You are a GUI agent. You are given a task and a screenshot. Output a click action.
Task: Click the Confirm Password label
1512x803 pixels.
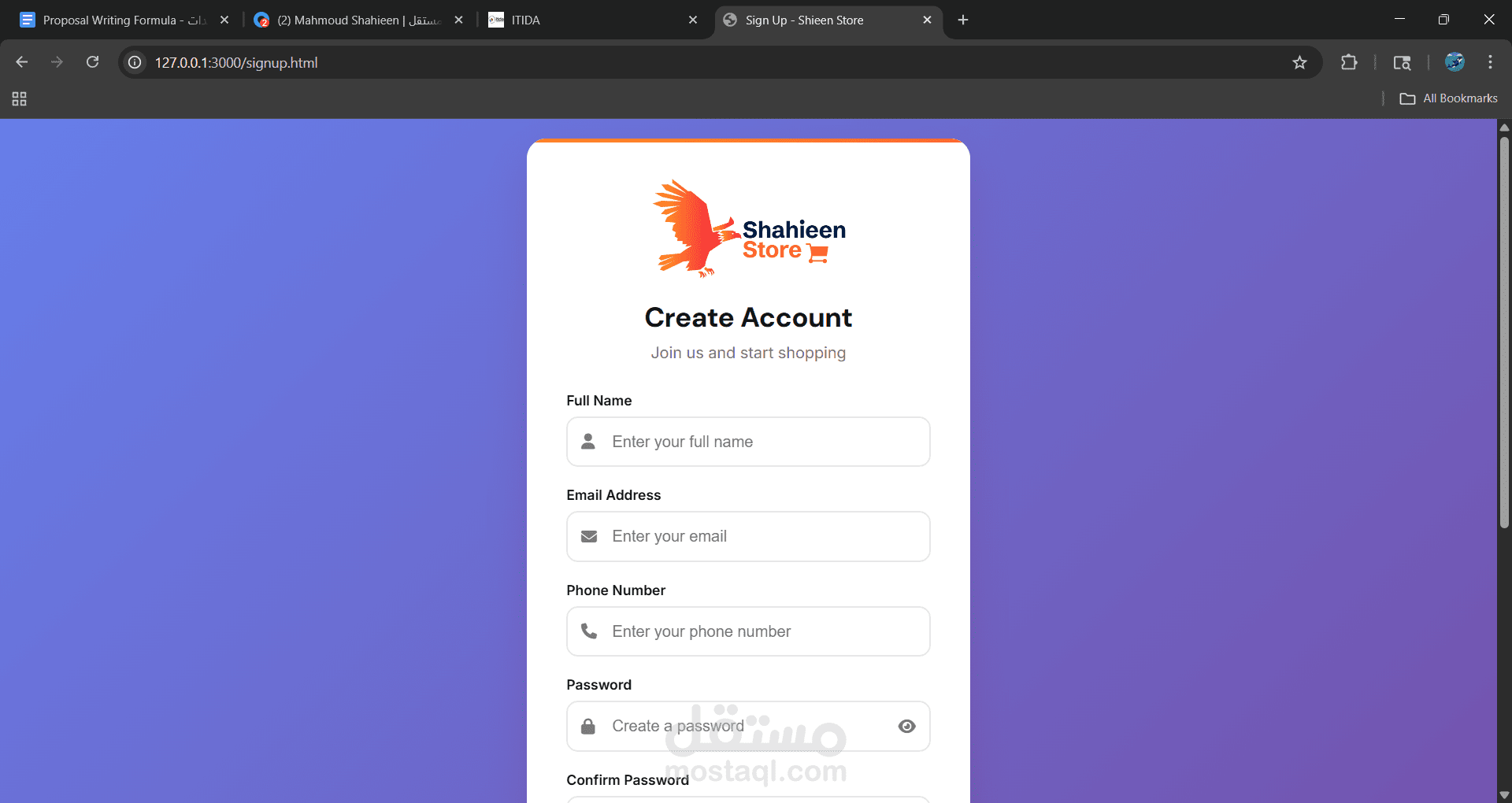[628, 779]
